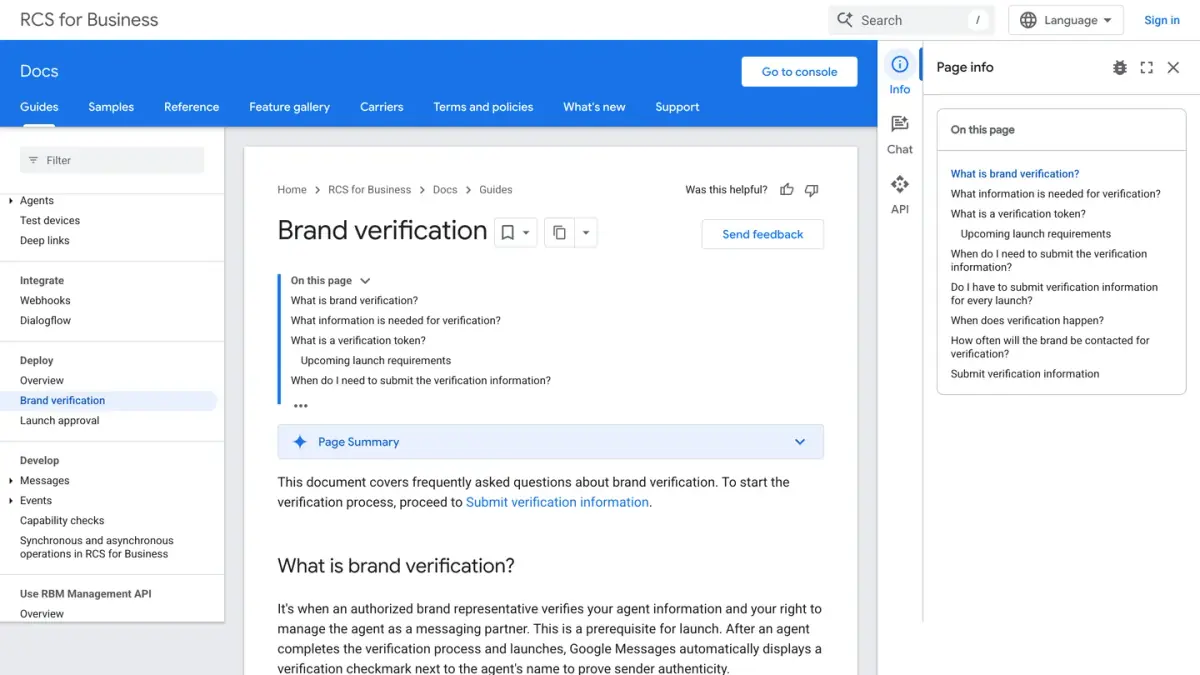Click the globe Language icon
The width and height of the screenshot is (1200, 675).
pyautogui.click(x=1028, y=20)
